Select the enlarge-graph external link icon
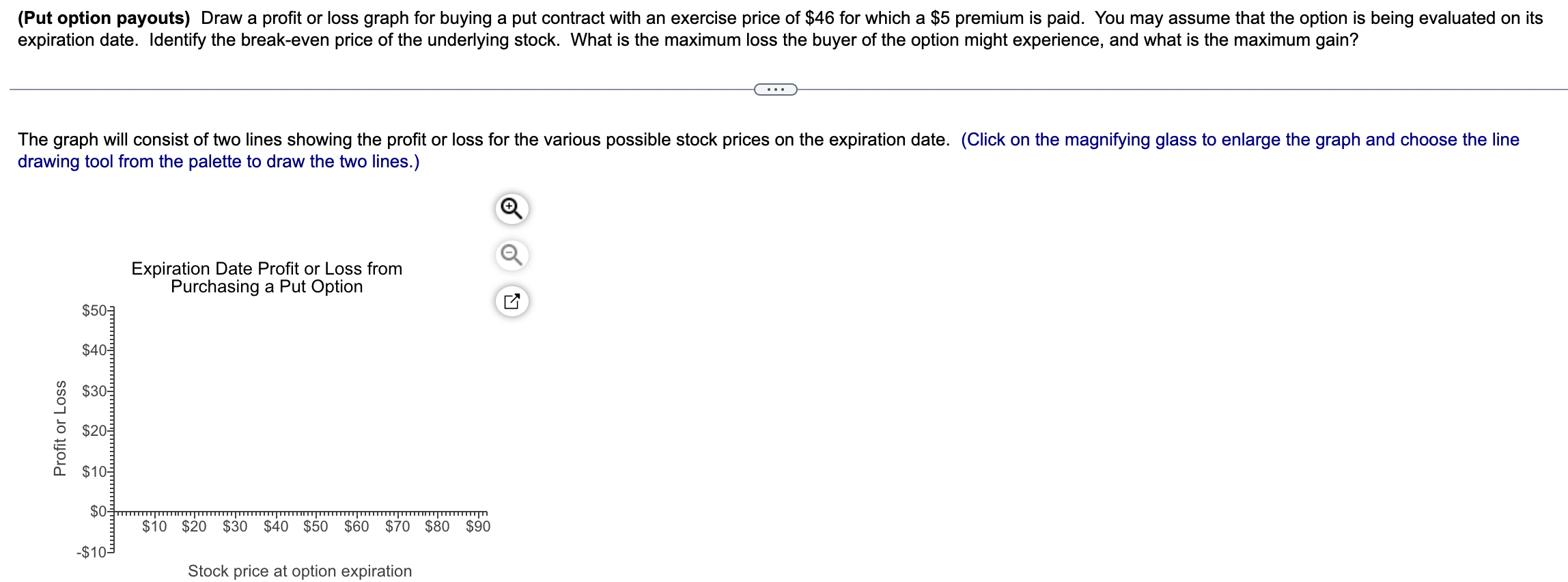 [x=511, y=301]
